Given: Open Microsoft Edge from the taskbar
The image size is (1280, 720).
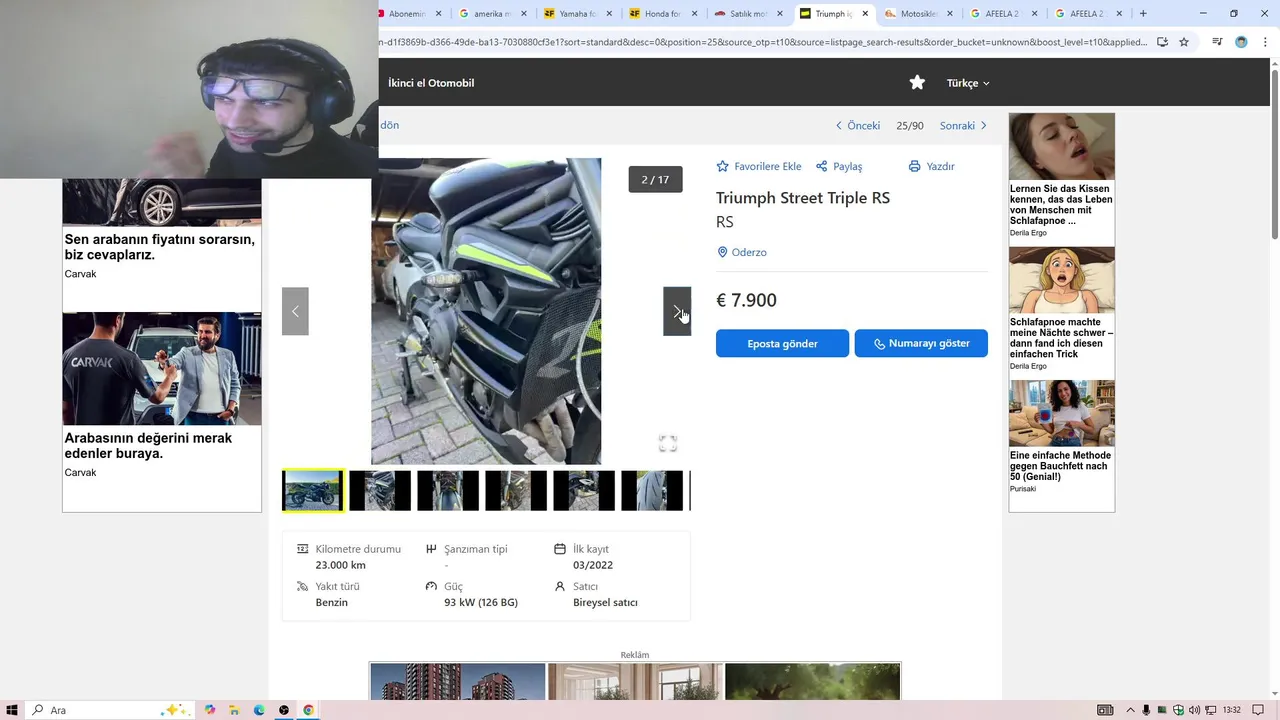Looking at the screenshot, I should (259, 710).
